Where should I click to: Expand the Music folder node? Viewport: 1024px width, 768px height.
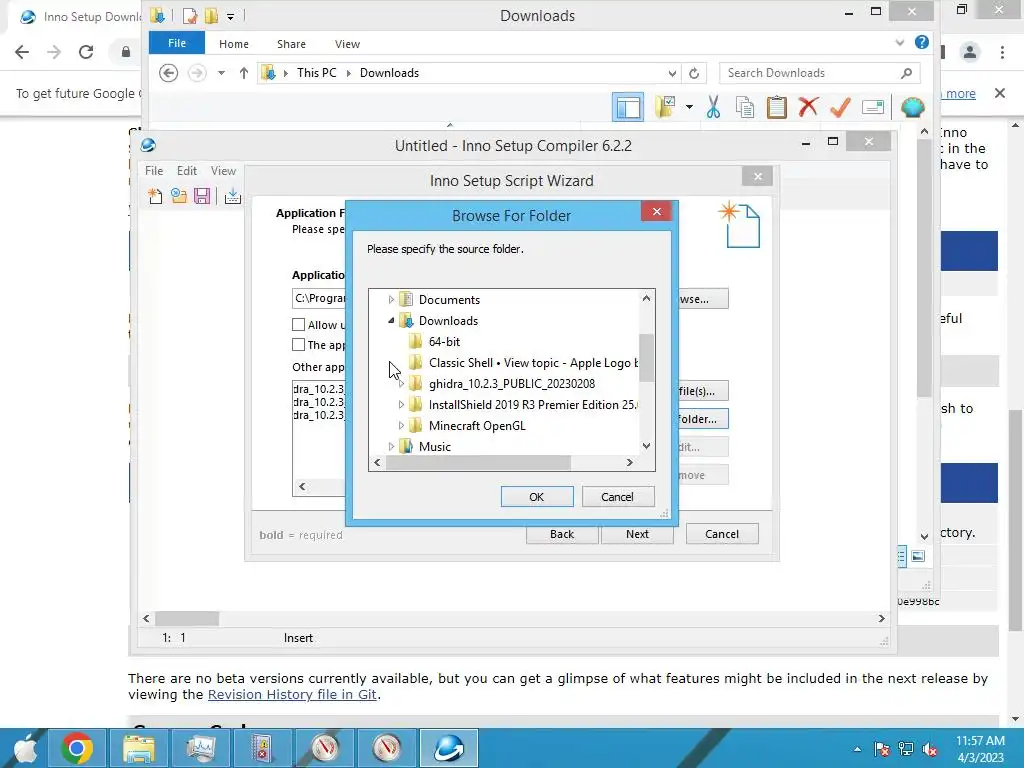pyautogui.click(x=391, y=447)
